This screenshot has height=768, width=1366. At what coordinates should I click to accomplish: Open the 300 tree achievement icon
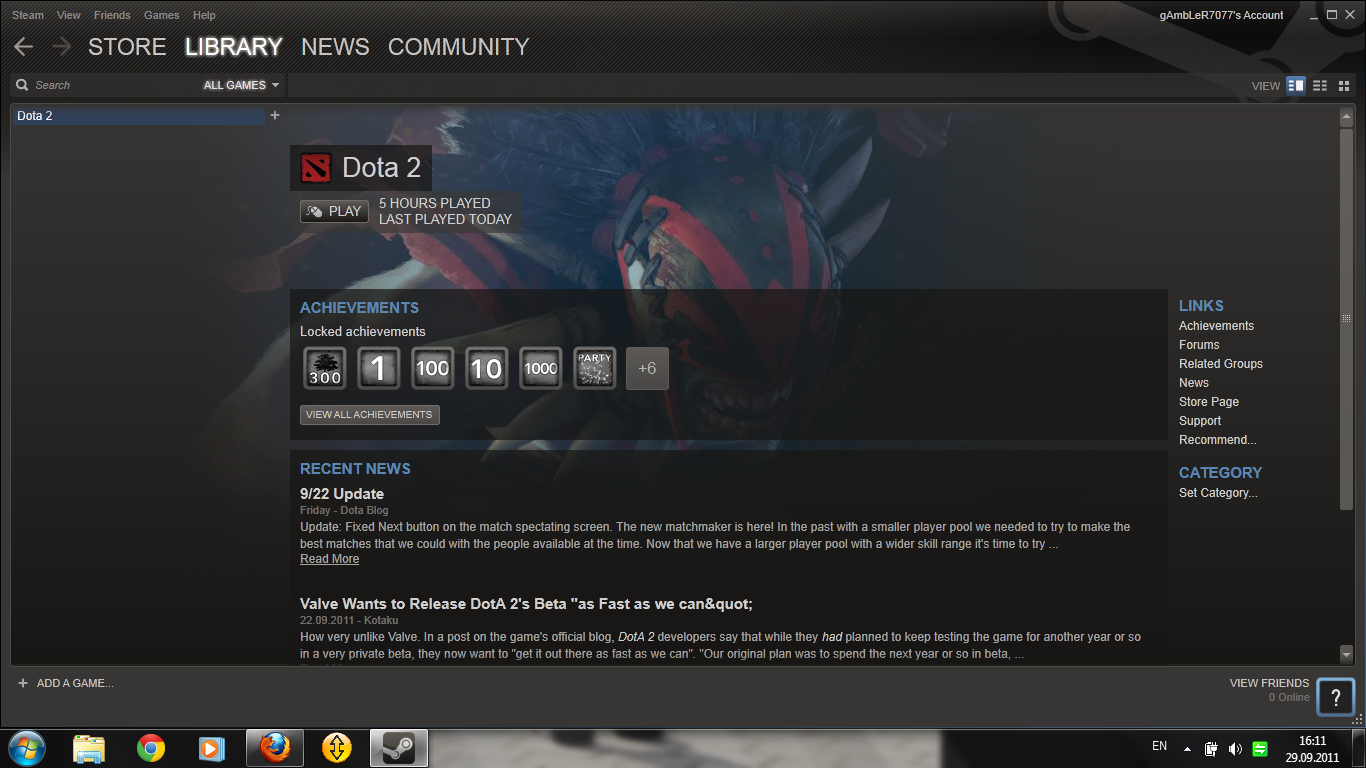(325, 369)
